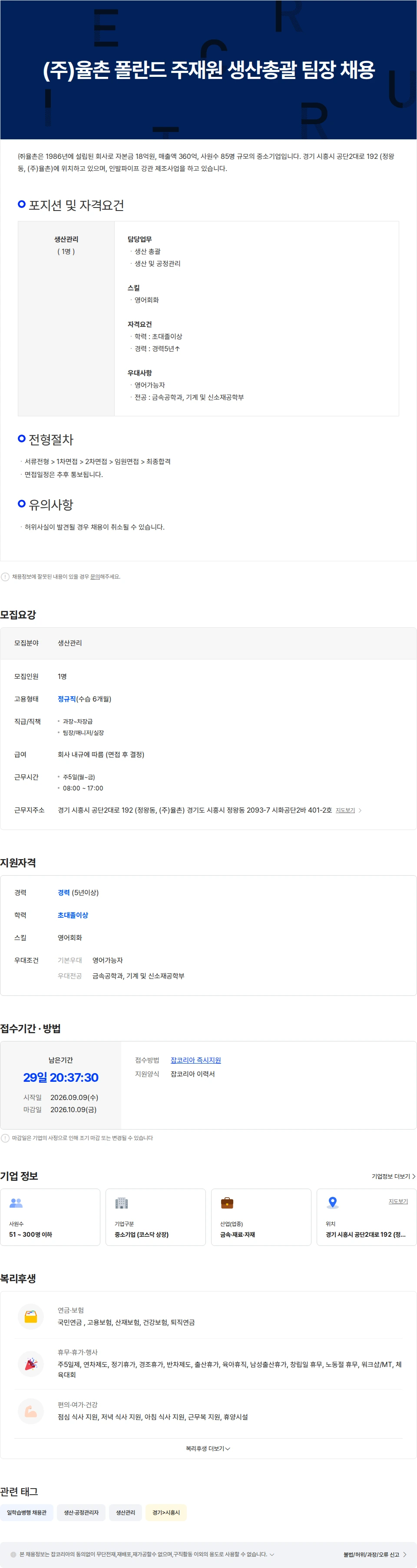Click the 잡코리아 이력서 text

[192, 1074]
